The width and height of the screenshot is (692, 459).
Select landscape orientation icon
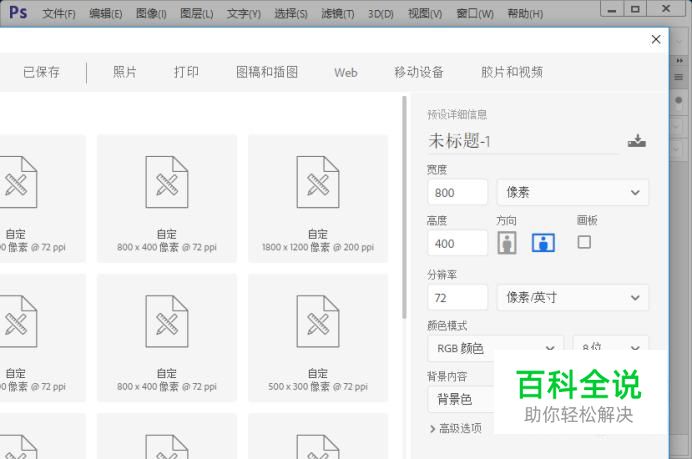[x=543, y=243]
